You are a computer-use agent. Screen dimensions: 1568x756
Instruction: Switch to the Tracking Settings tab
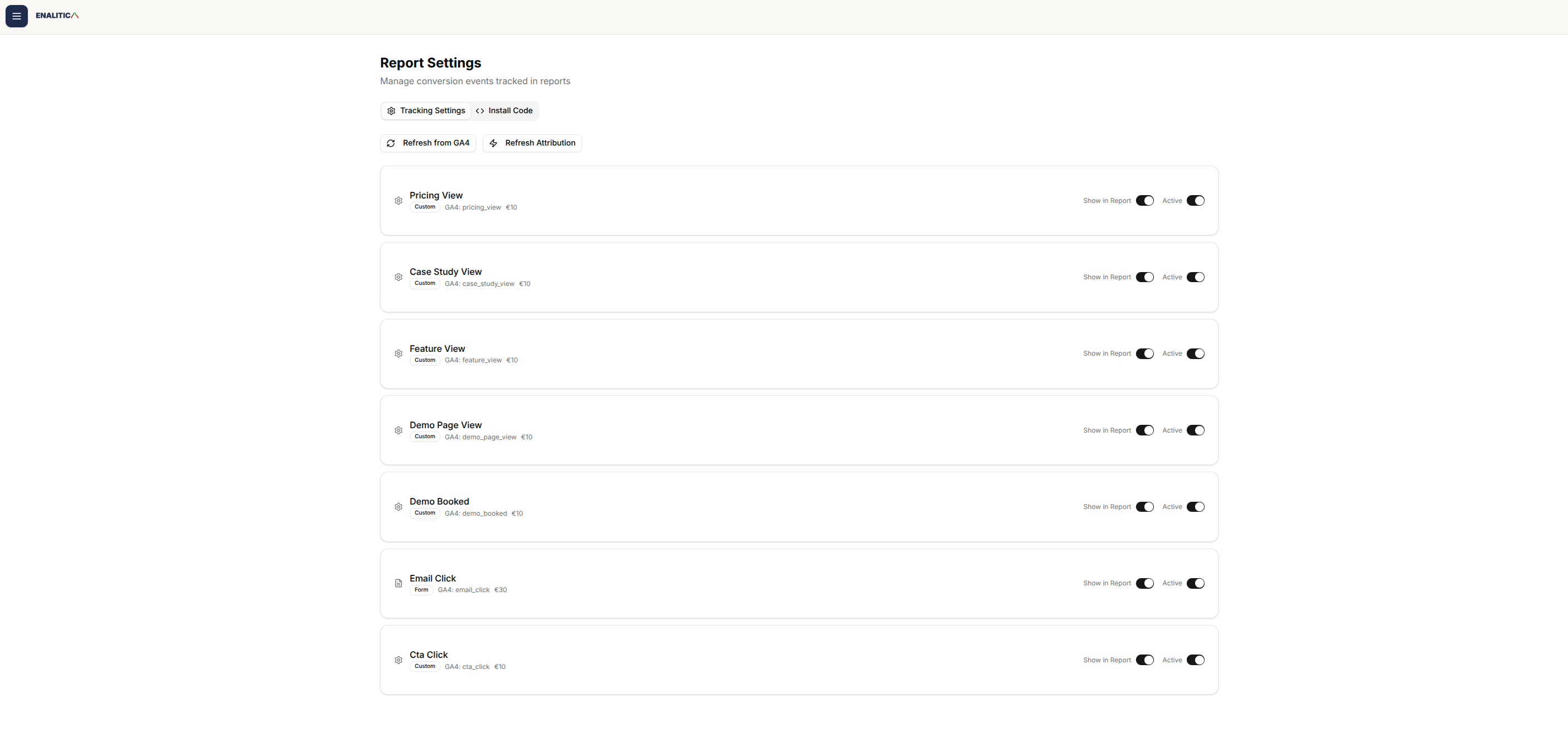426,111
